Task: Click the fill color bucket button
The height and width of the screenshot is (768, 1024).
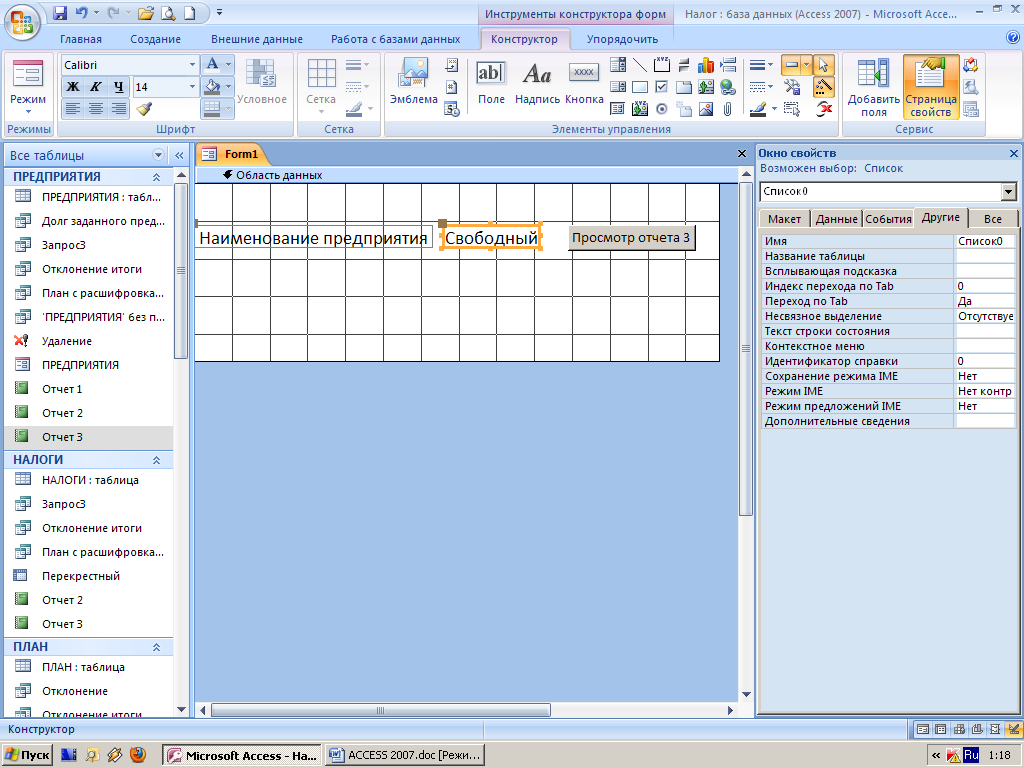Action: click(212, 86)
